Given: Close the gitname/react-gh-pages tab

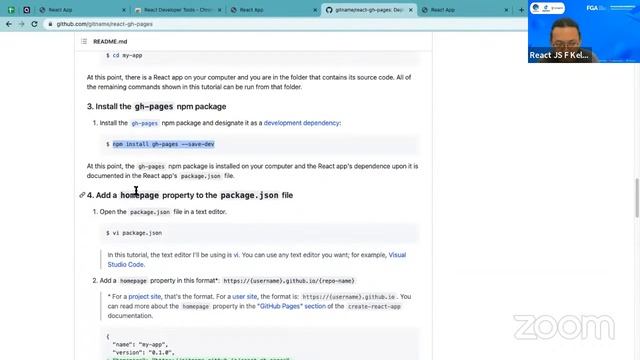Looking at the screenshot, I should (x=411, y=10).
